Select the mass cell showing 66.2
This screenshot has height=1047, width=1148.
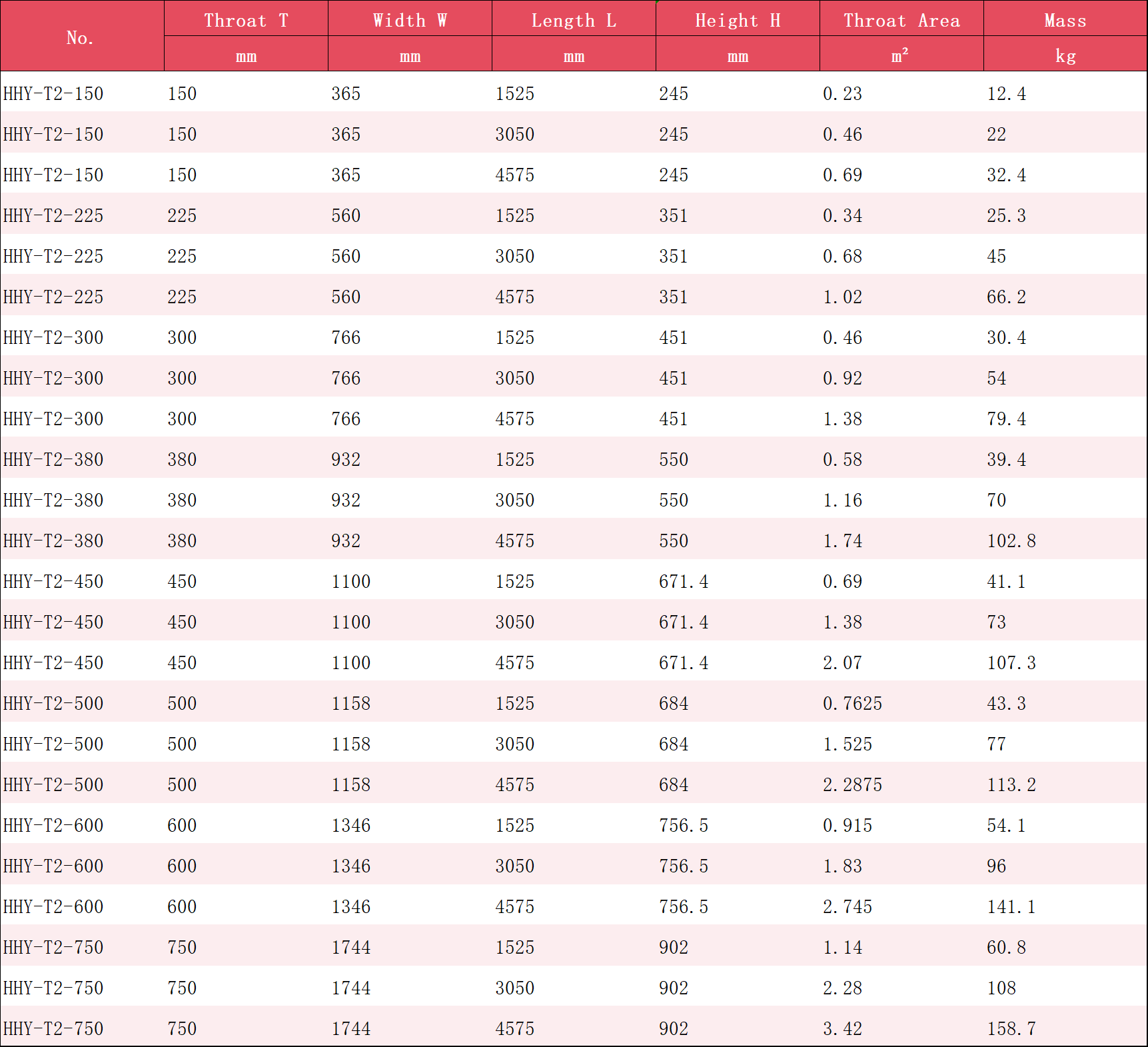pyautogui.click(x=1006, y=297)
